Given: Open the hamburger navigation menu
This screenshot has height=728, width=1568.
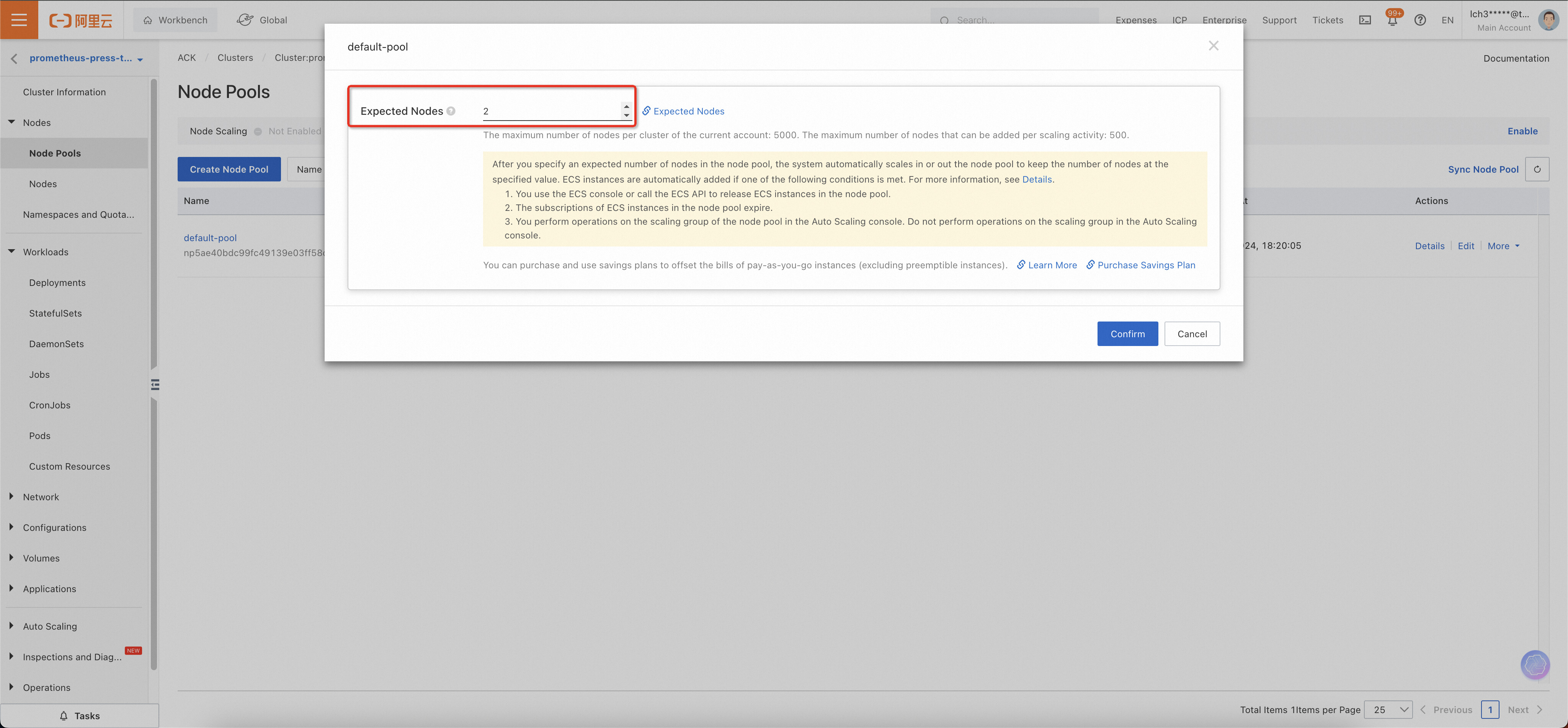Looking at the screenshot, I should click(19, 20).
